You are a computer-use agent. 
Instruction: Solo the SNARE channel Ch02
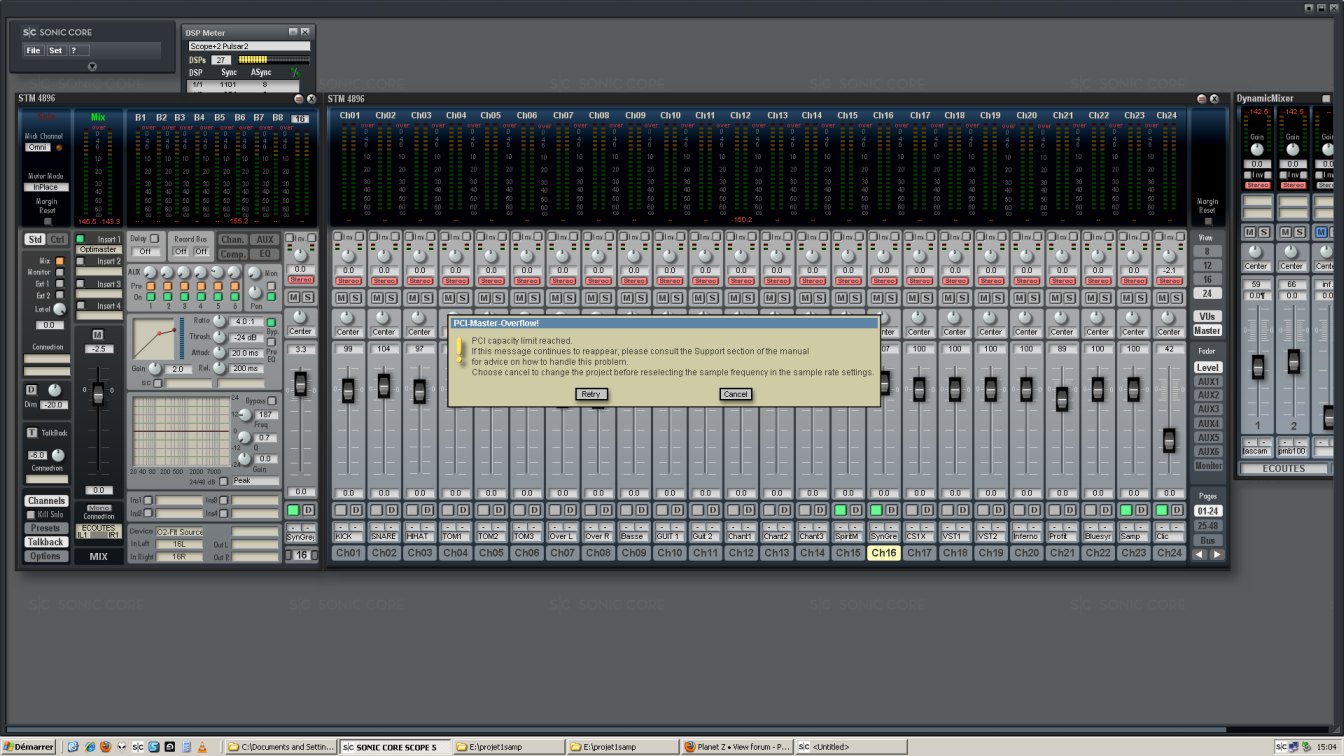391,297
